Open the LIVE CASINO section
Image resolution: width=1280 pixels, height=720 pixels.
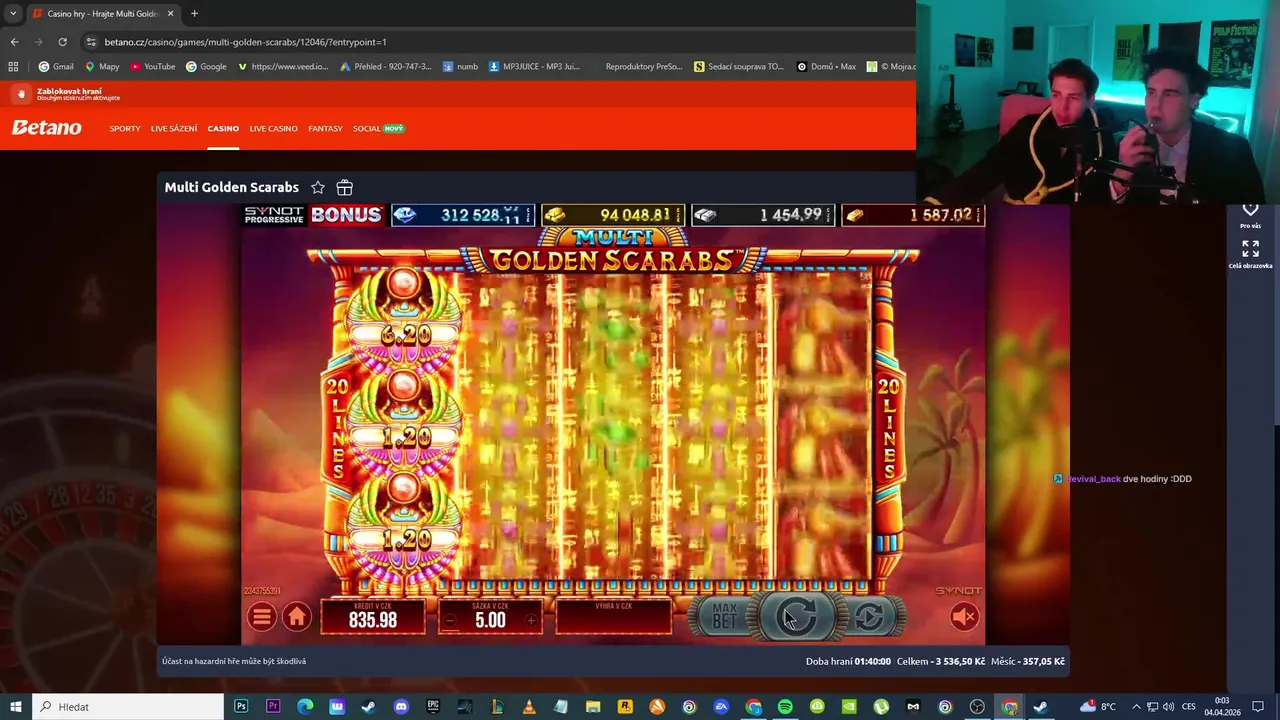coord(273,128)
